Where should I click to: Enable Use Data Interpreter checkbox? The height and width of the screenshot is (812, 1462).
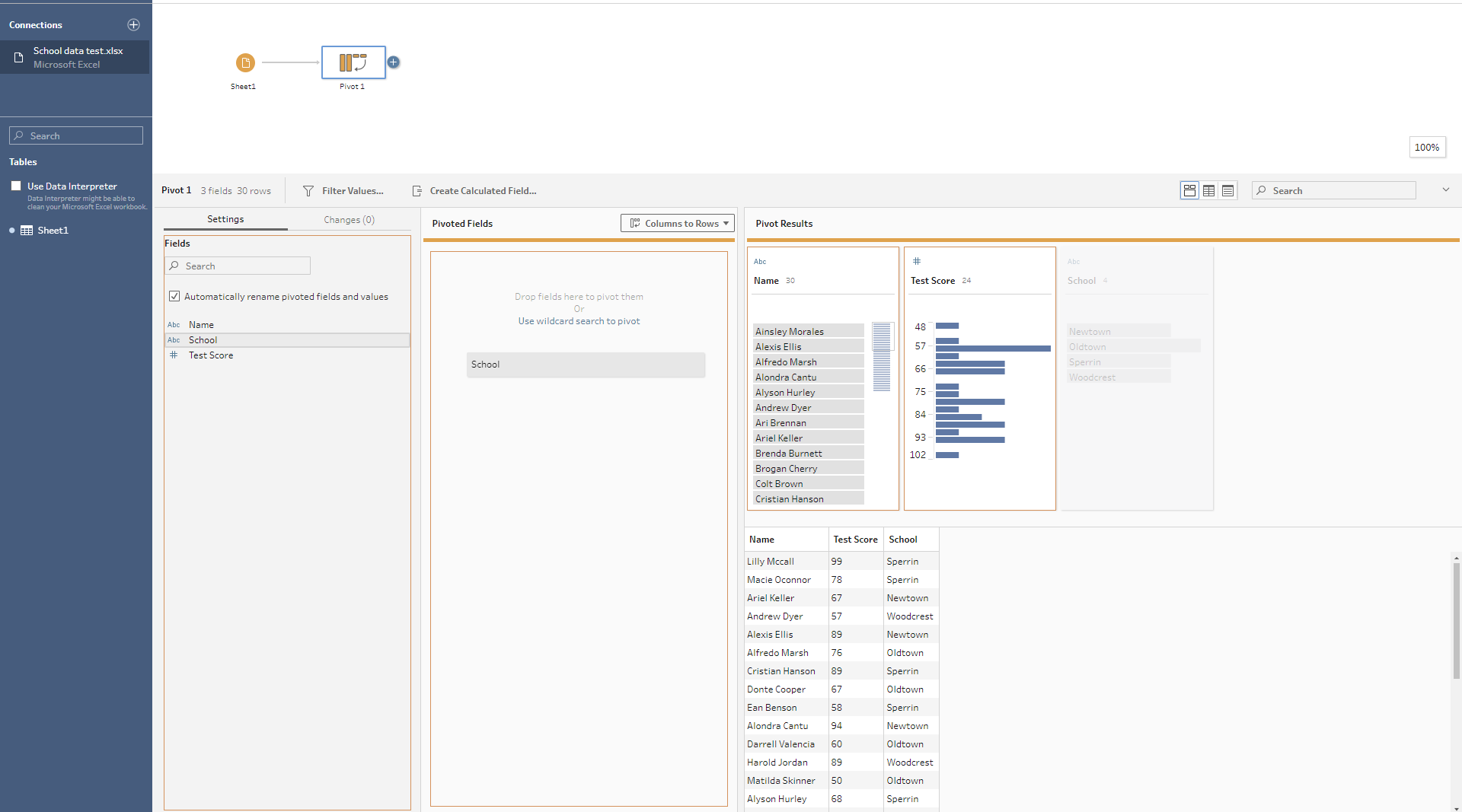(x=16, y=186)
